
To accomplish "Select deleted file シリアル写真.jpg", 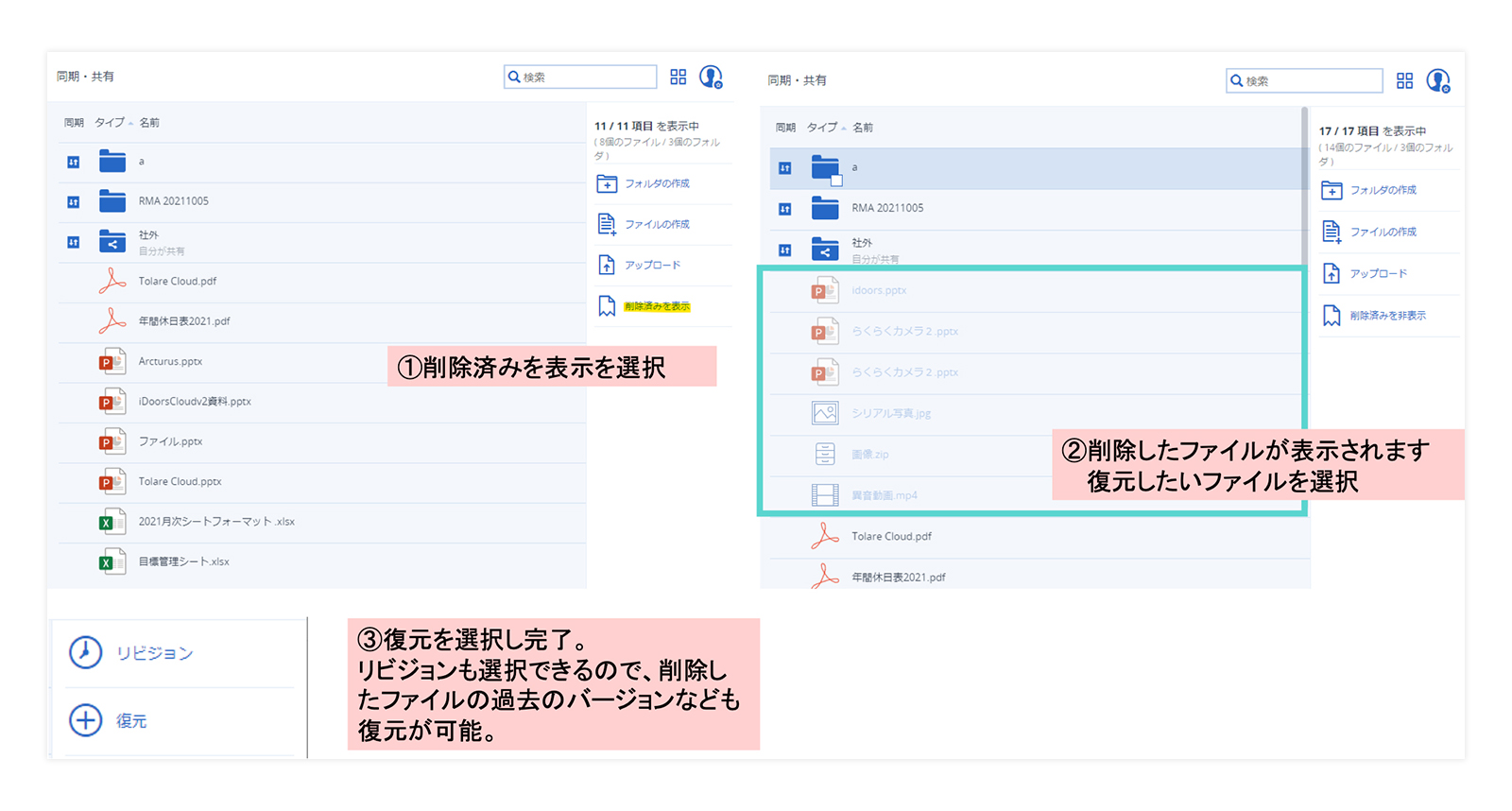I will click(x=890, y=414).
